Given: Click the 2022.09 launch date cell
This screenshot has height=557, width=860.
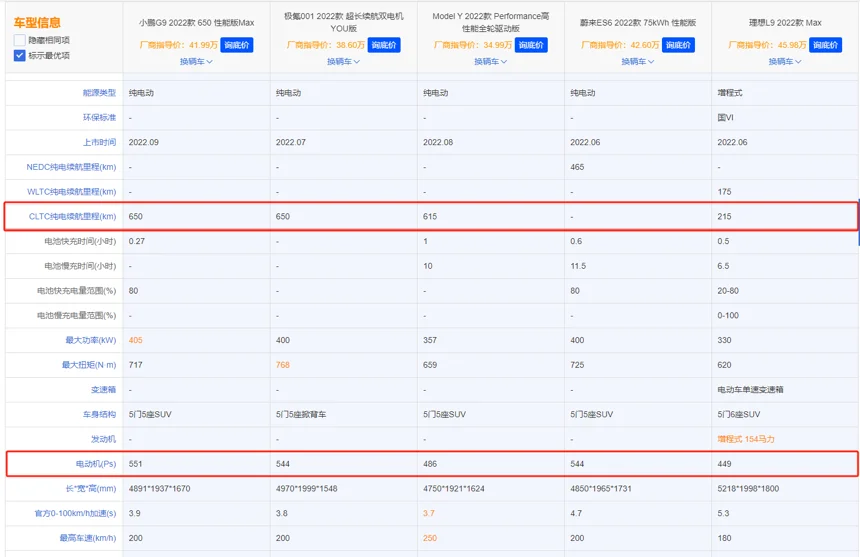Looking at the screenshot, I should tap(144, 142).
